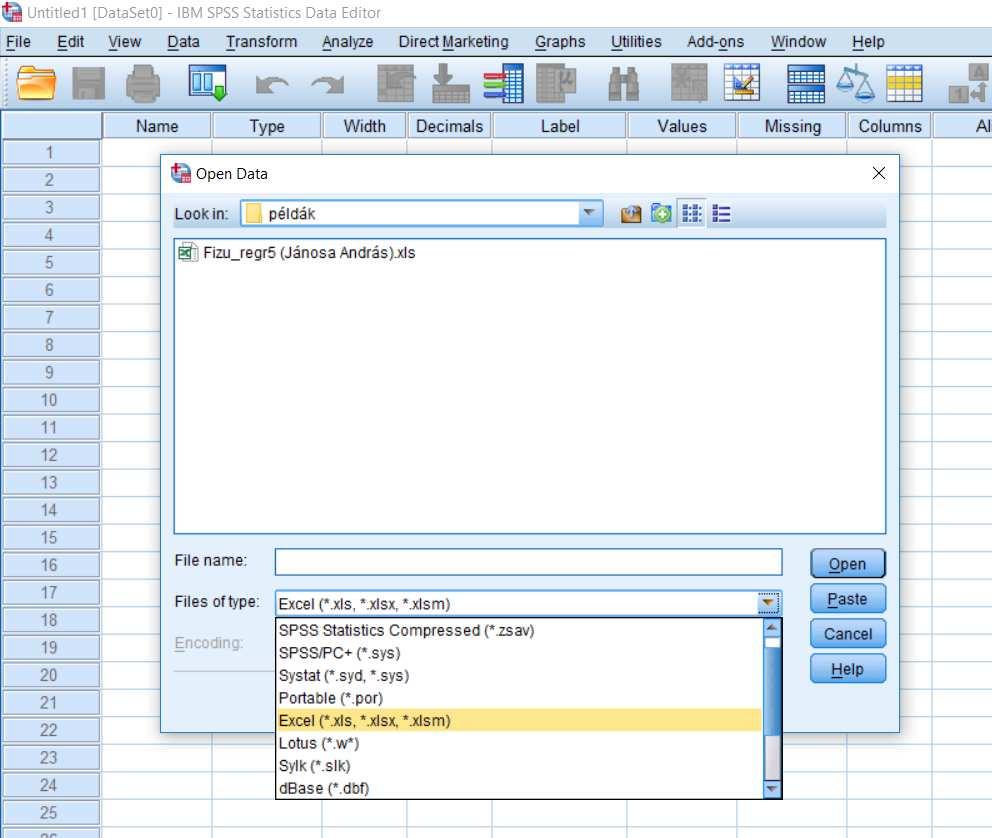Screen dimensions: 992x838
Task: Click the Select cases toolbar icon
Action: [x=905, y=83]
